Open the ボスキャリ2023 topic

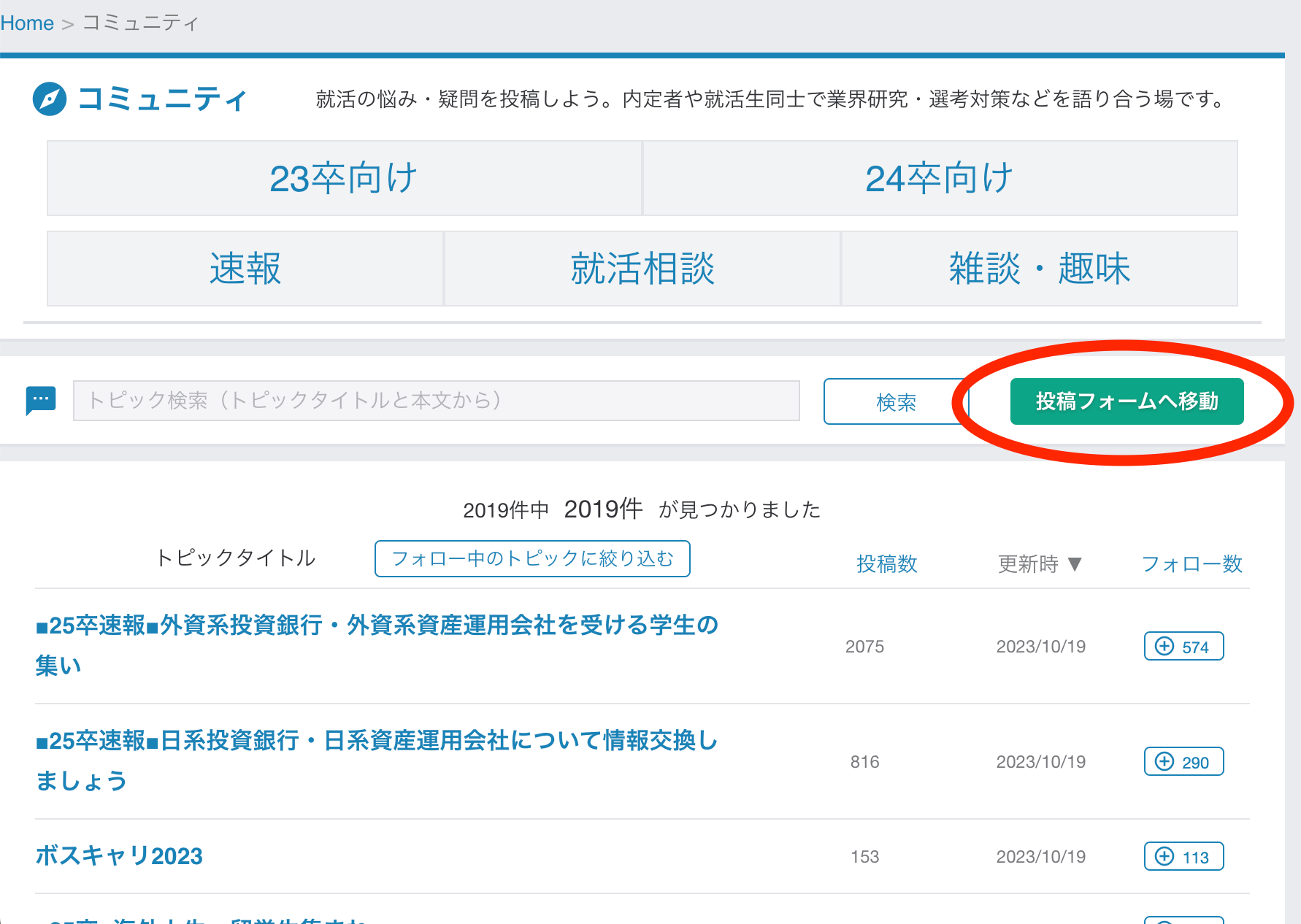click(x=119, y=856)
